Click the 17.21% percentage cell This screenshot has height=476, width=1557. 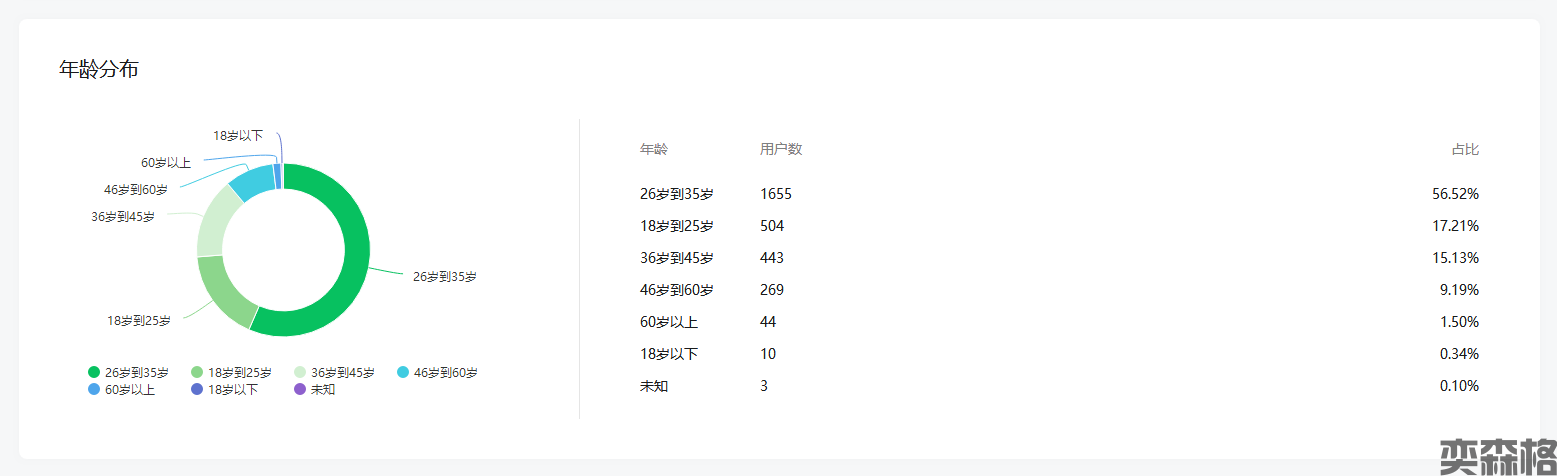(x=1455, y=226)
